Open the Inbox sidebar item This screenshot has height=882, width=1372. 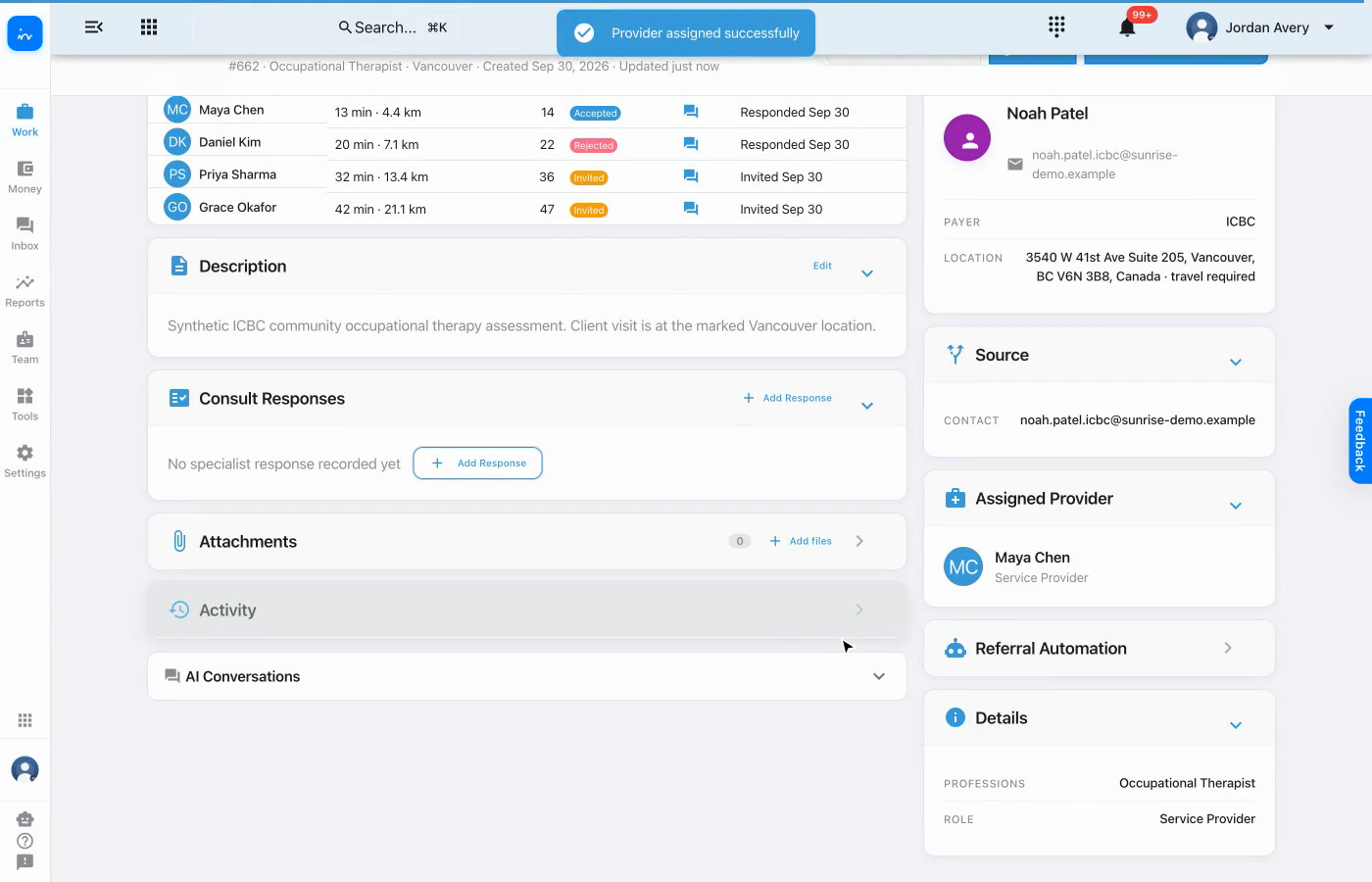click(x=25, y=234)
